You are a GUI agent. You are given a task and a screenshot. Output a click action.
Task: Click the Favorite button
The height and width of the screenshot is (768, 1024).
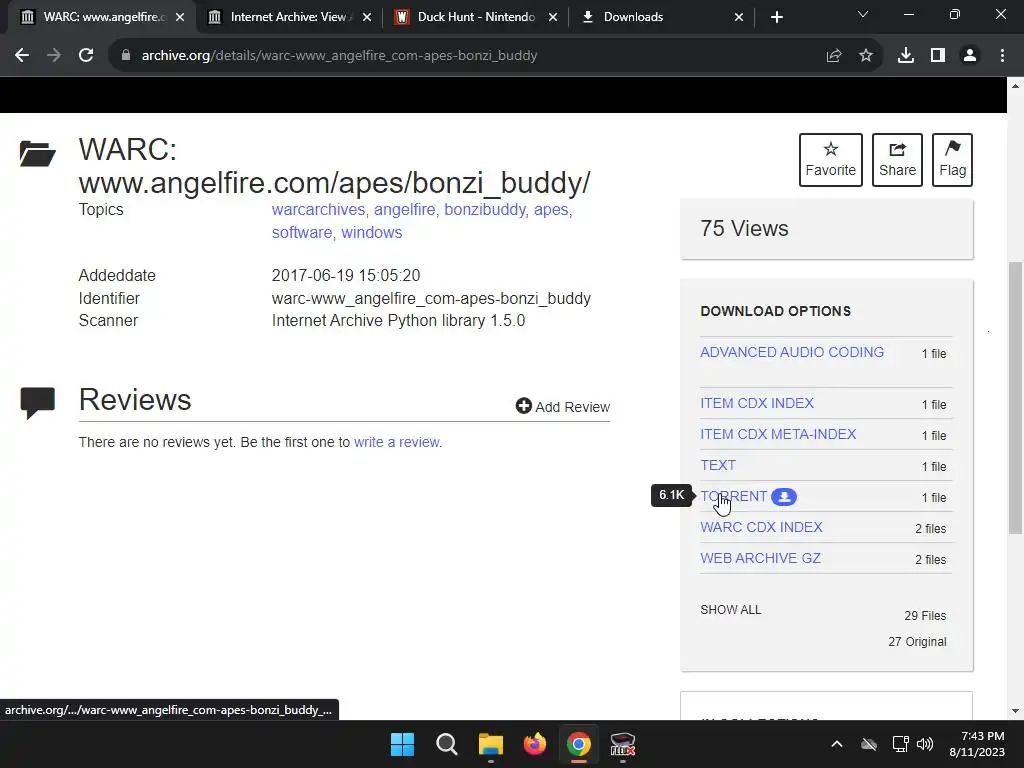point(831,160)
